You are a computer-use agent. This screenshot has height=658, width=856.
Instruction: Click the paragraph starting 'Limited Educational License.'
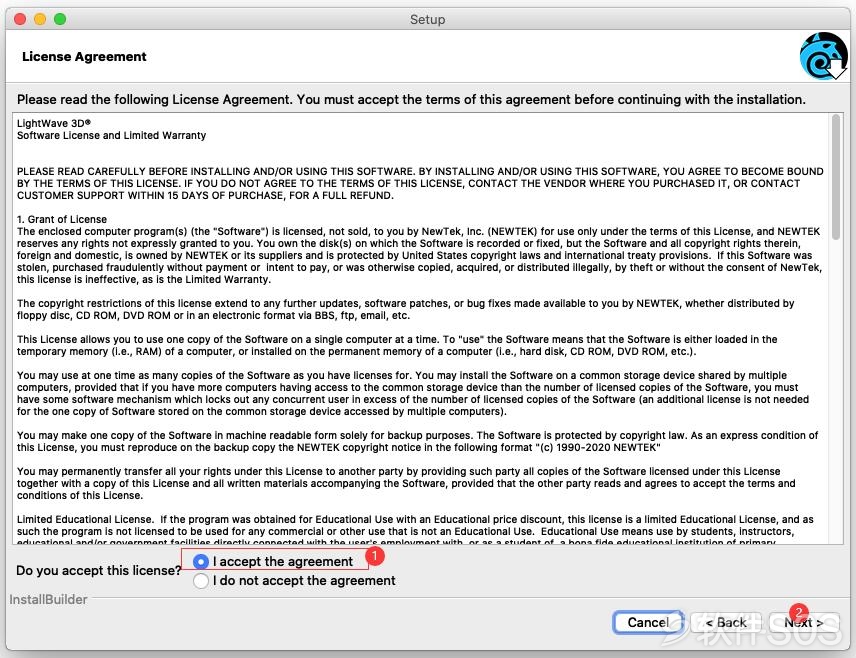point(415,529)
